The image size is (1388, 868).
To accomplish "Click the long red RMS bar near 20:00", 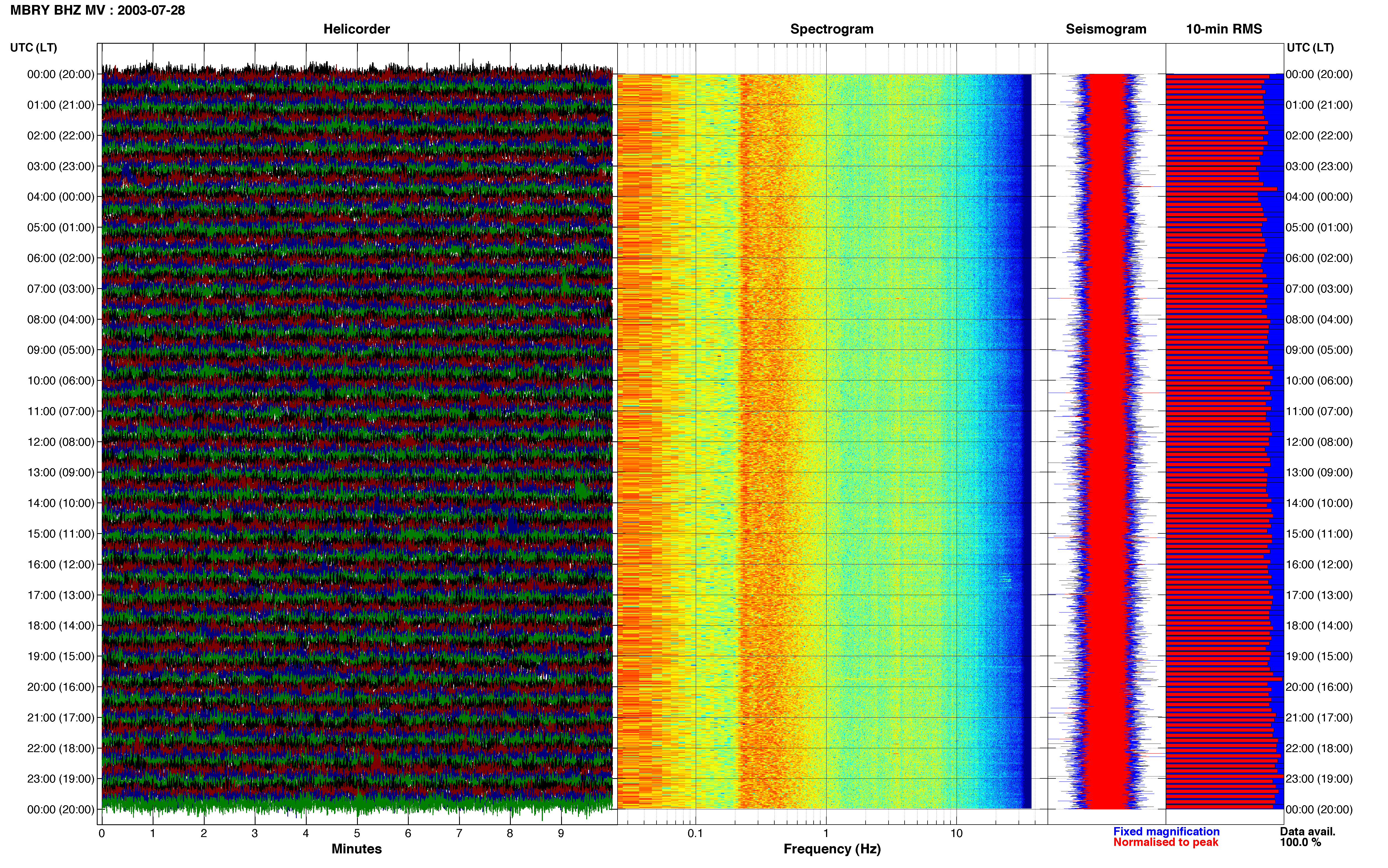I will coord(1224,679).
